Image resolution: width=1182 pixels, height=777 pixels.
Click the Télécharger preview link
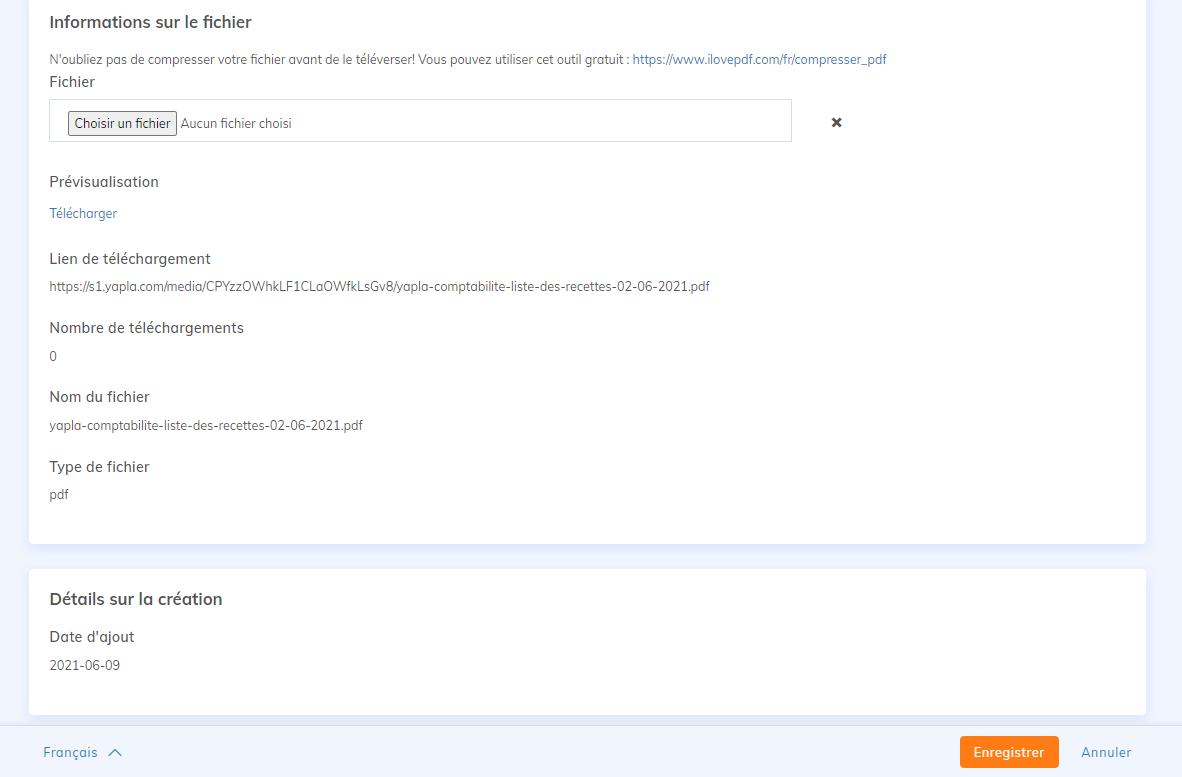pyautogui.click(x=83, y=213)
